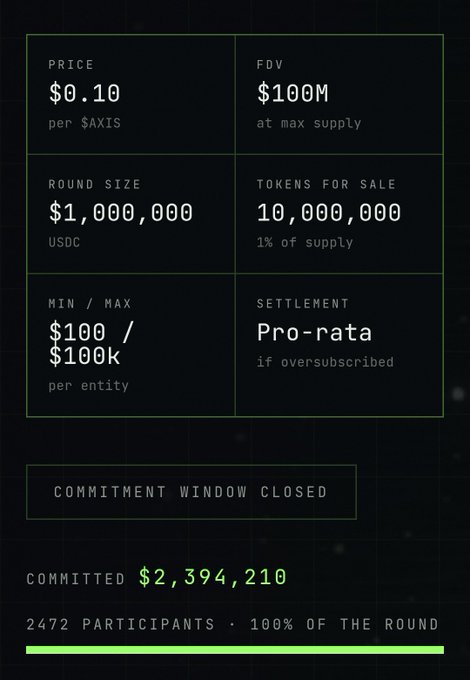This screenshot has width=470, height=680.
Task: Click the COMMITTED label text
Action: point(75,579)
